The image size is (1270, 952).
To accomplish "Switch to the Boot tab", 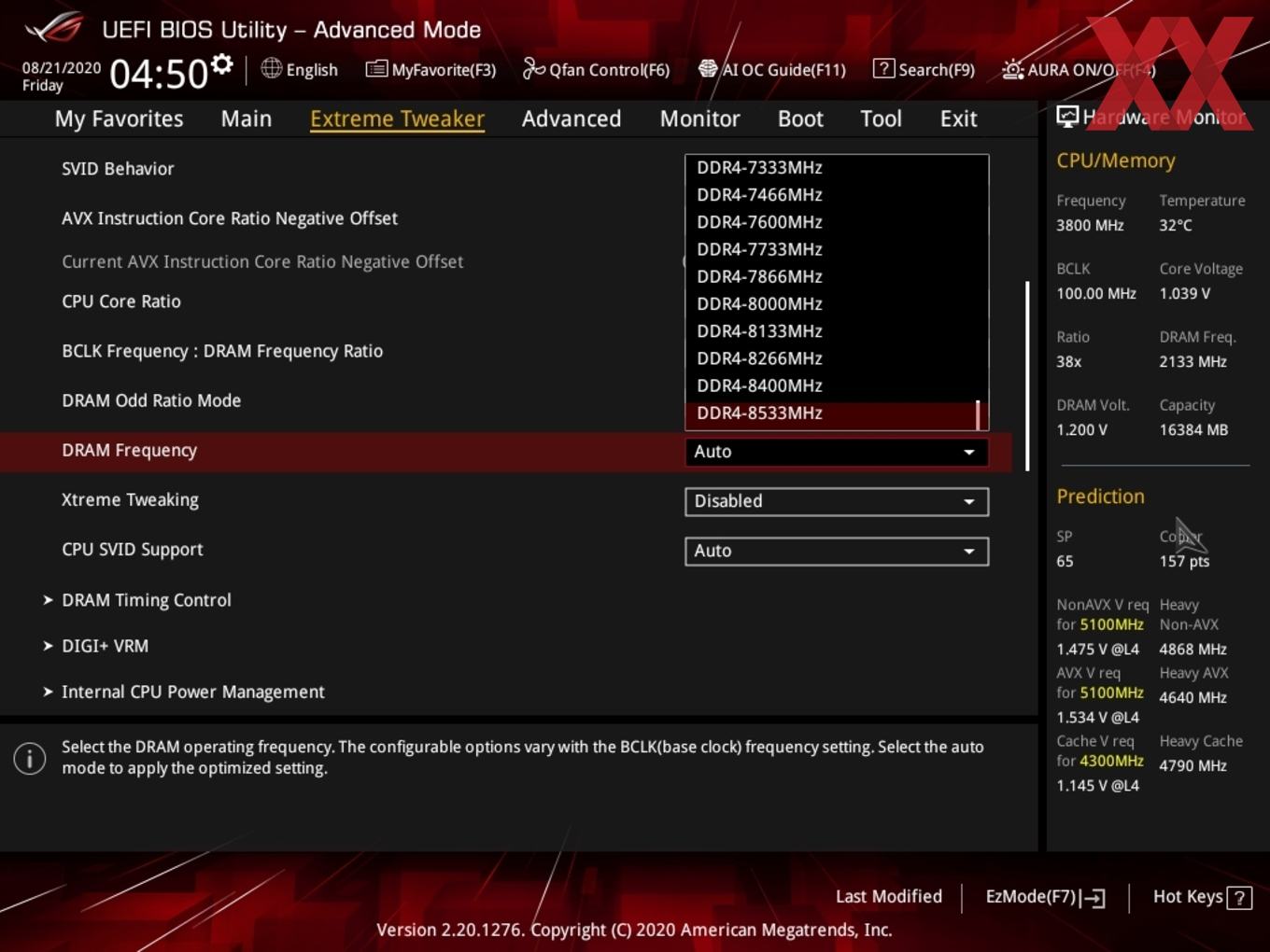I will coord(800,119).
